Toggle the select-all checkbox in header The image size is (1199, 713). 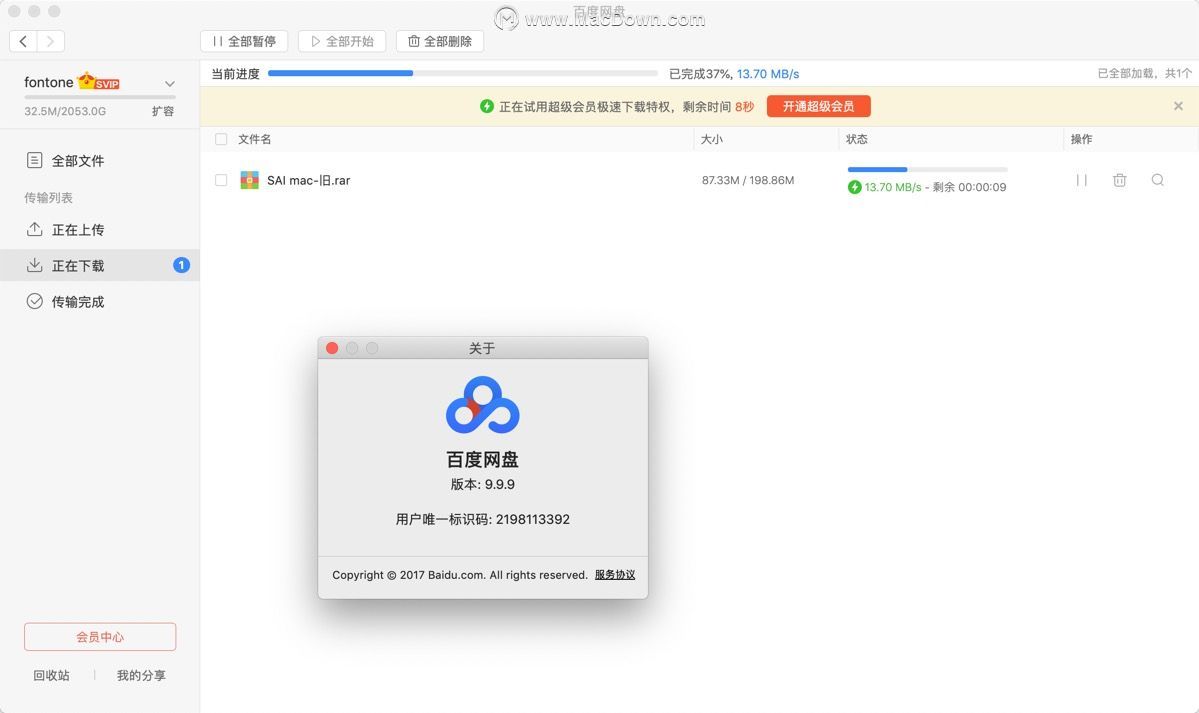coord(221,139)
